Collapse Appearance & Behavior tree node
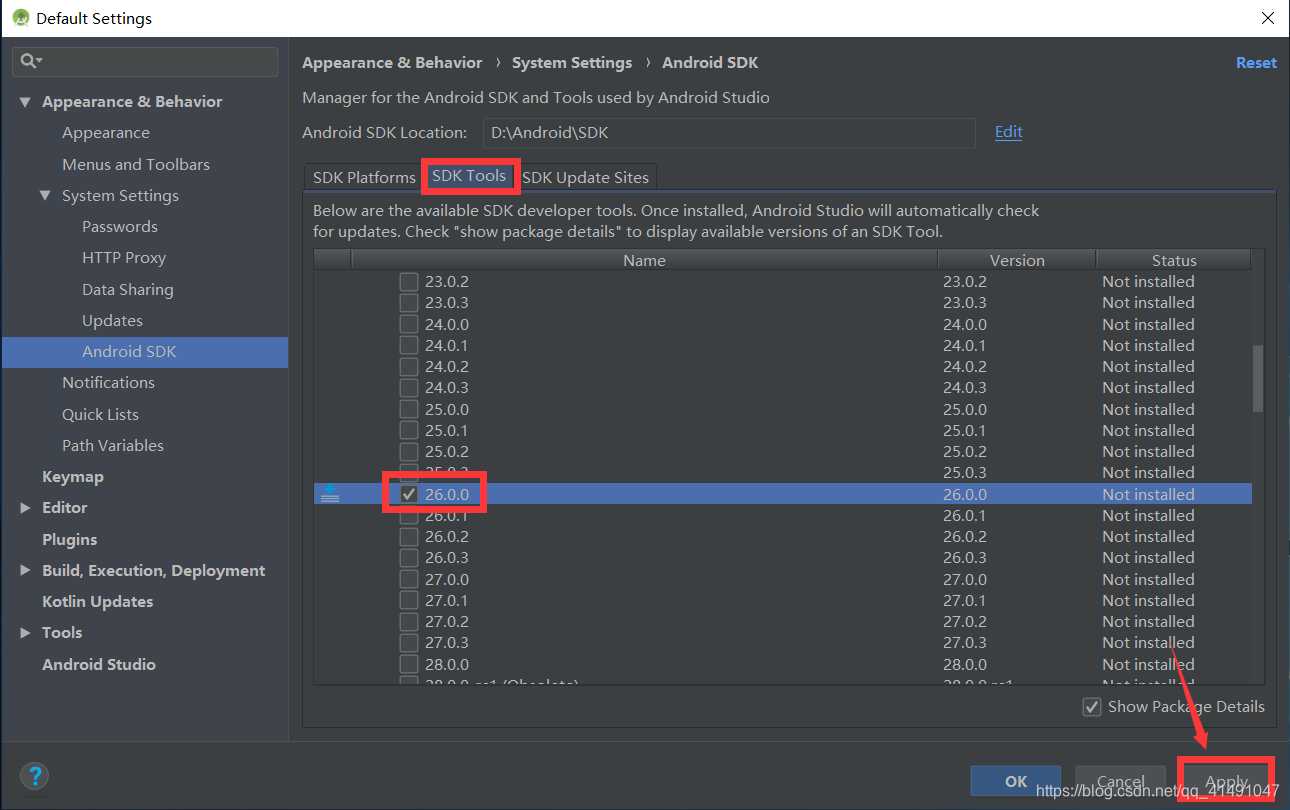 click(25, 102)
